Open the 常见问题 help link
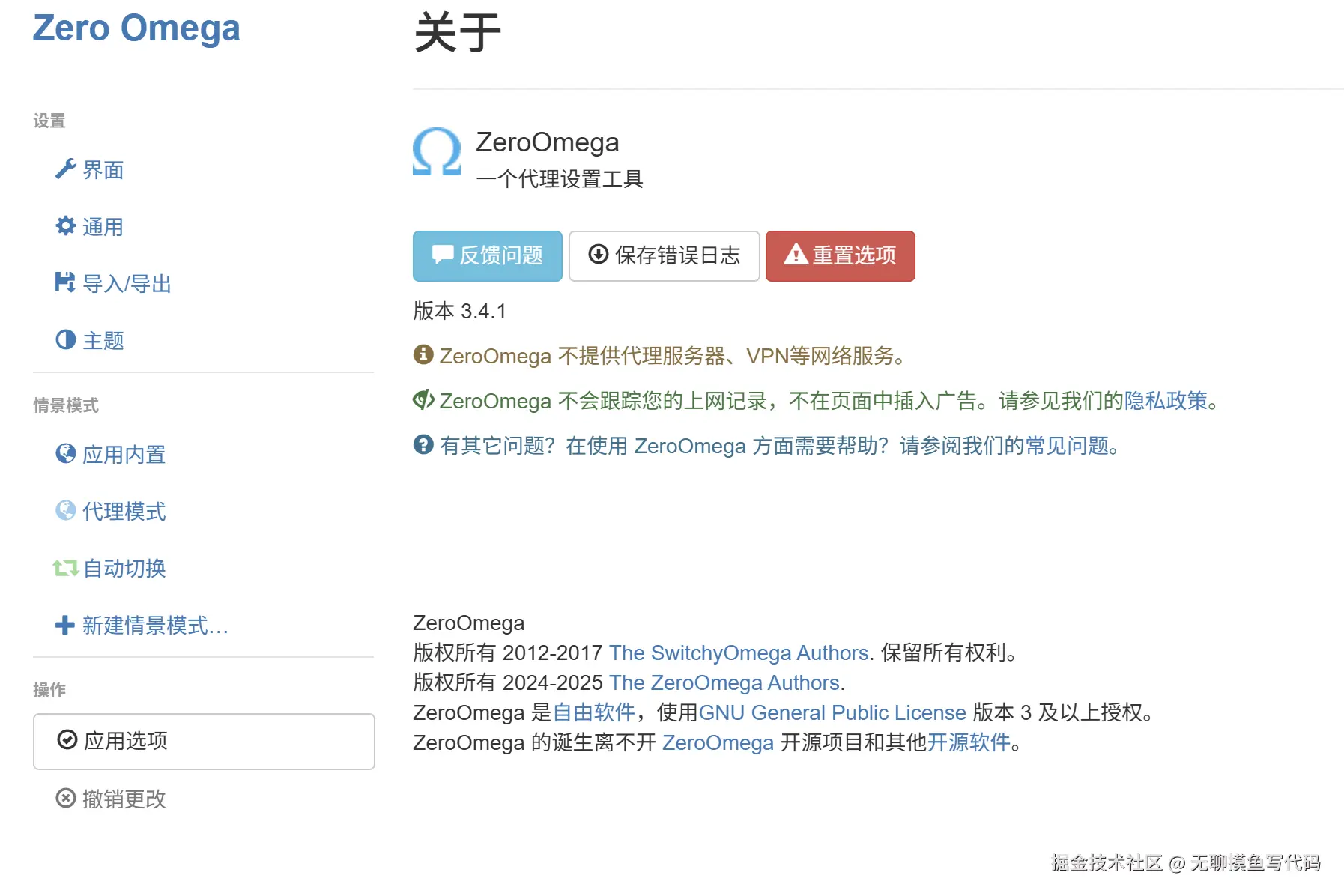 pos(1067,446)
